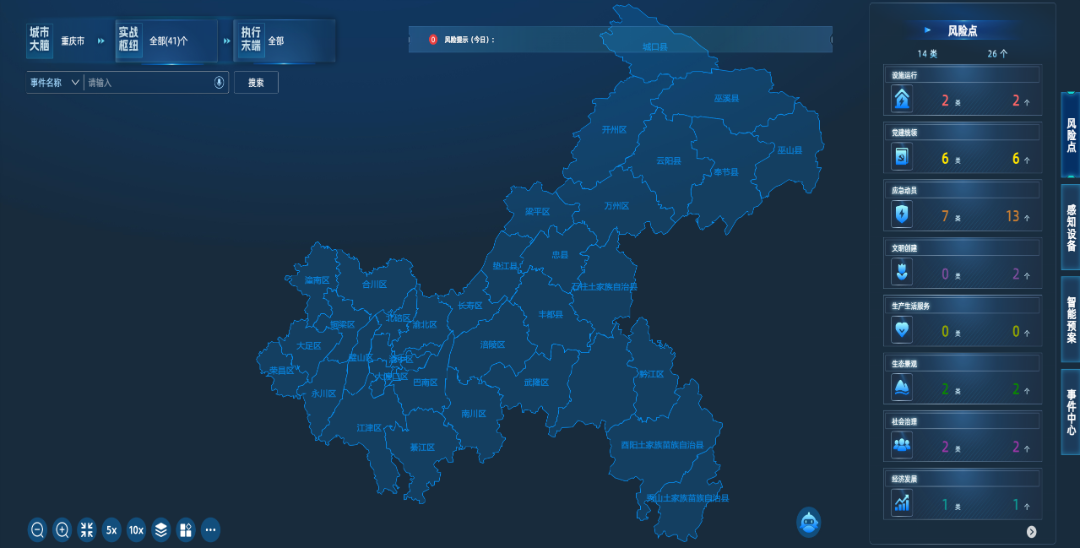Click the 应急动员 shield lightning icon
The image size is (1080, 548).
(x=902, y=215)
